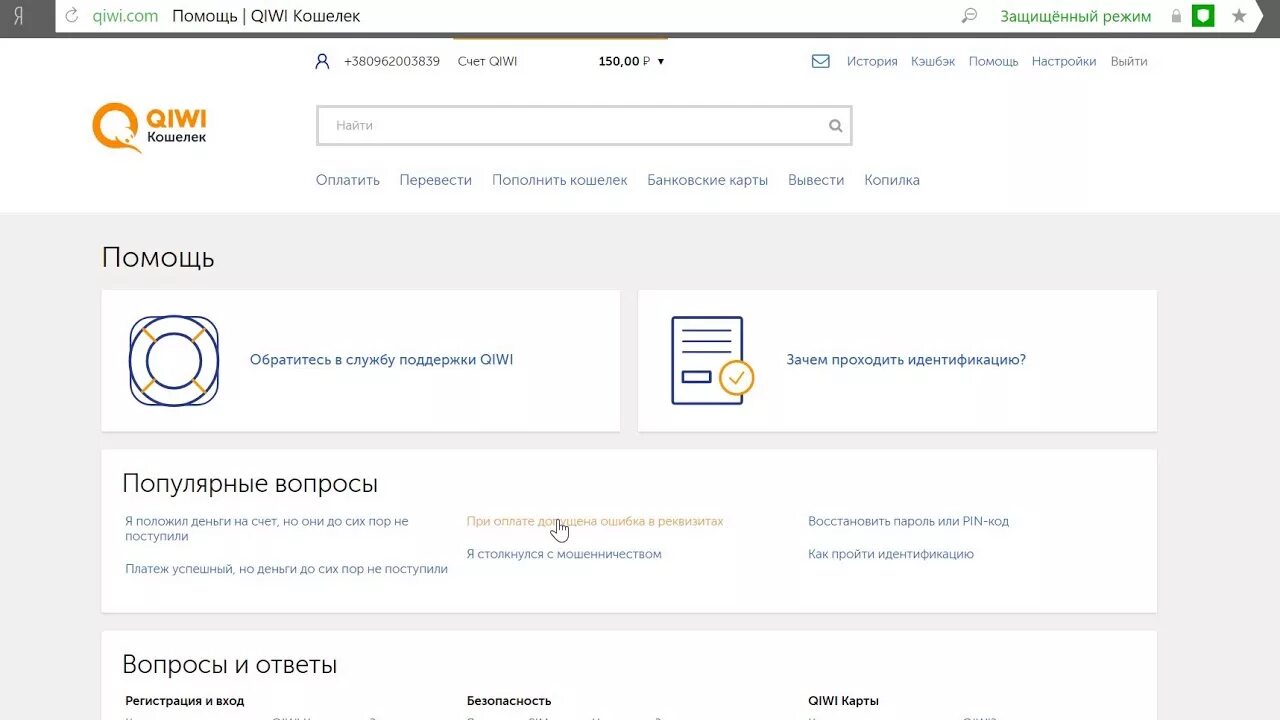
Task: Open Настройки link
Action: (x=1064, y=61)
